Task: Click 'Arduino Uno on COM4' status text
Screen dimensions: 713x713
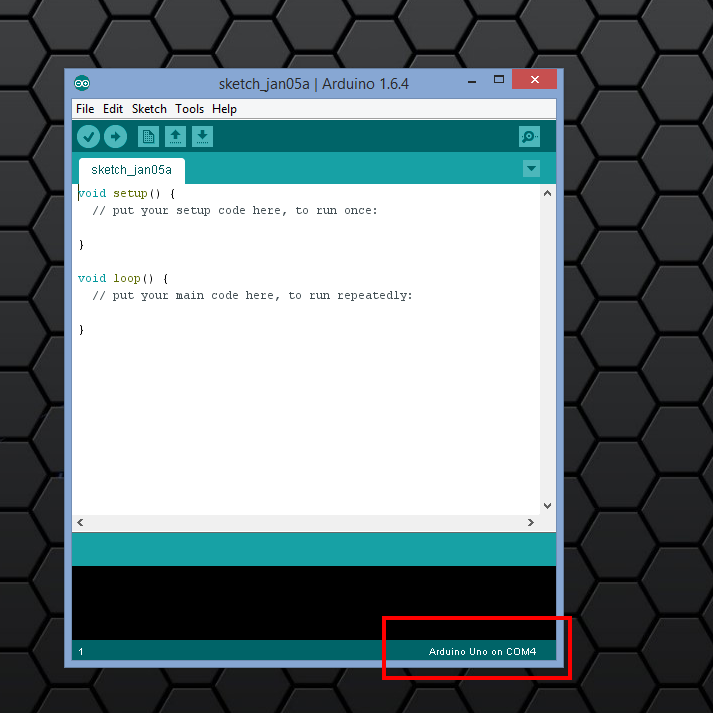Action: (482, 652)
